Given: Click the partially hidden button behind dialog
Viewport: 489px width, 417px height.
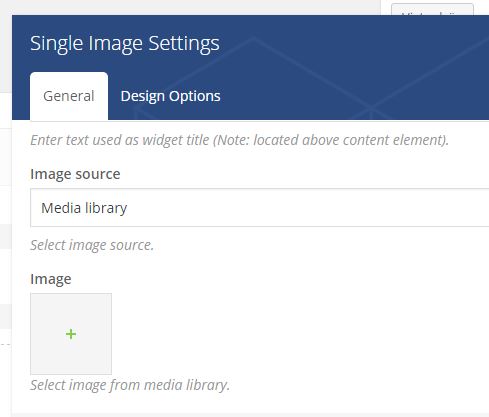Looking at the screenshot, I should click(432, 9).
